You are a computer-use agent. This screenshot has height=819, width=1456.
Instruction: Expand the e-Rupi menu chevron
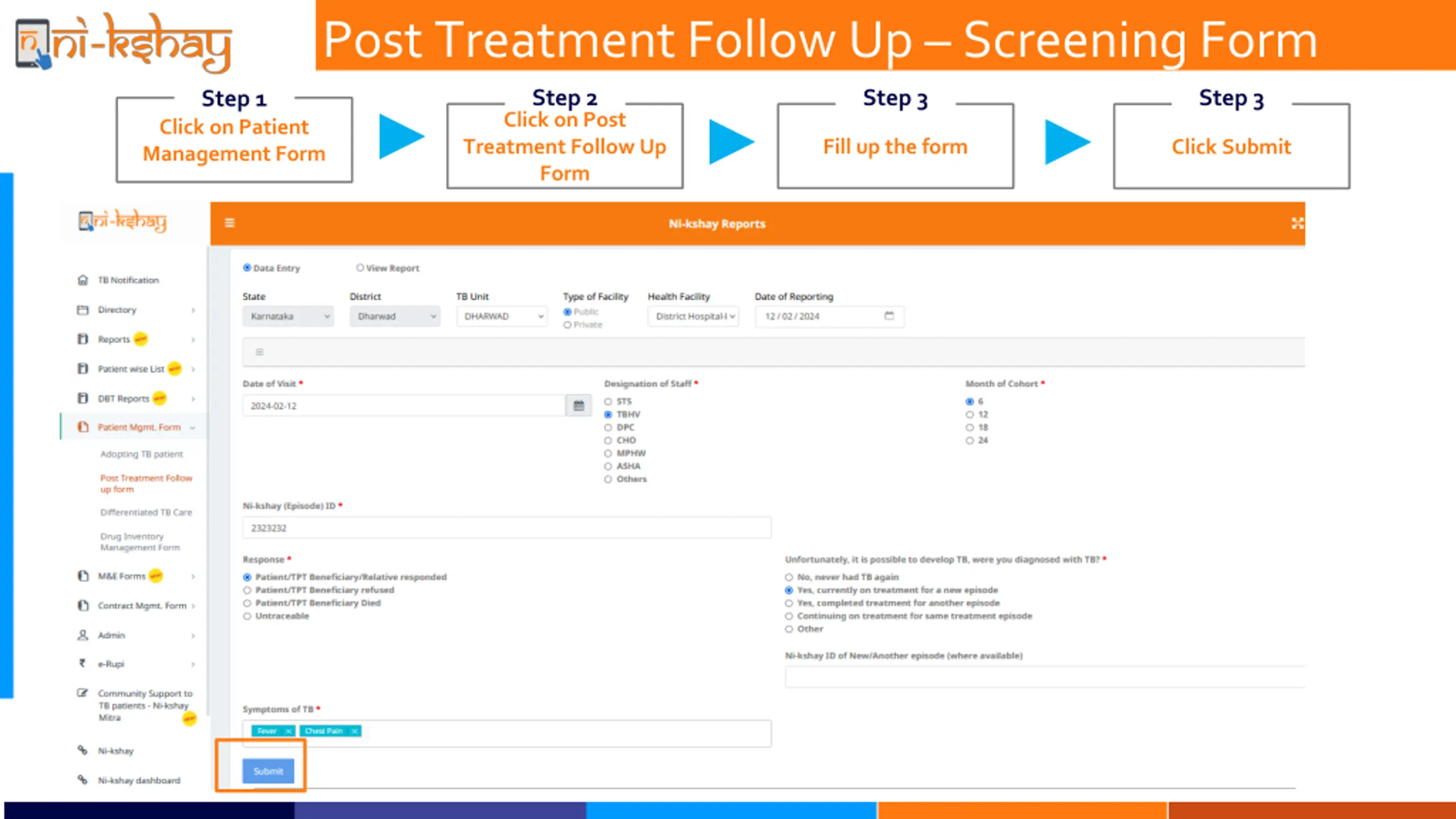(193, 664)
